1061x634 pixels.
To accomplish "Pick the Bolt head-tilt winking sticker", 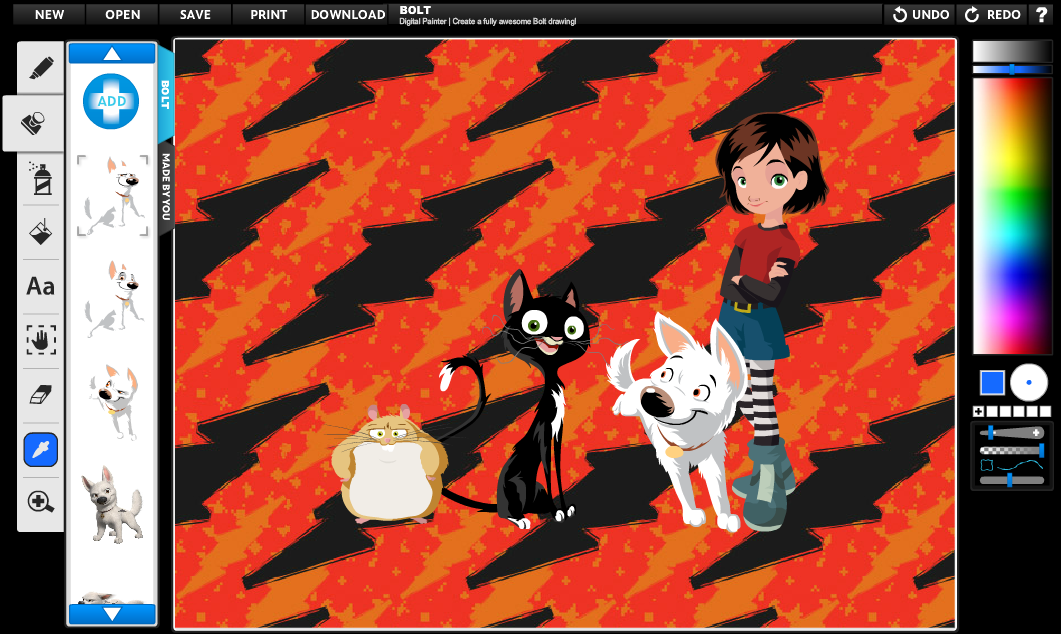I will [114, 402].
